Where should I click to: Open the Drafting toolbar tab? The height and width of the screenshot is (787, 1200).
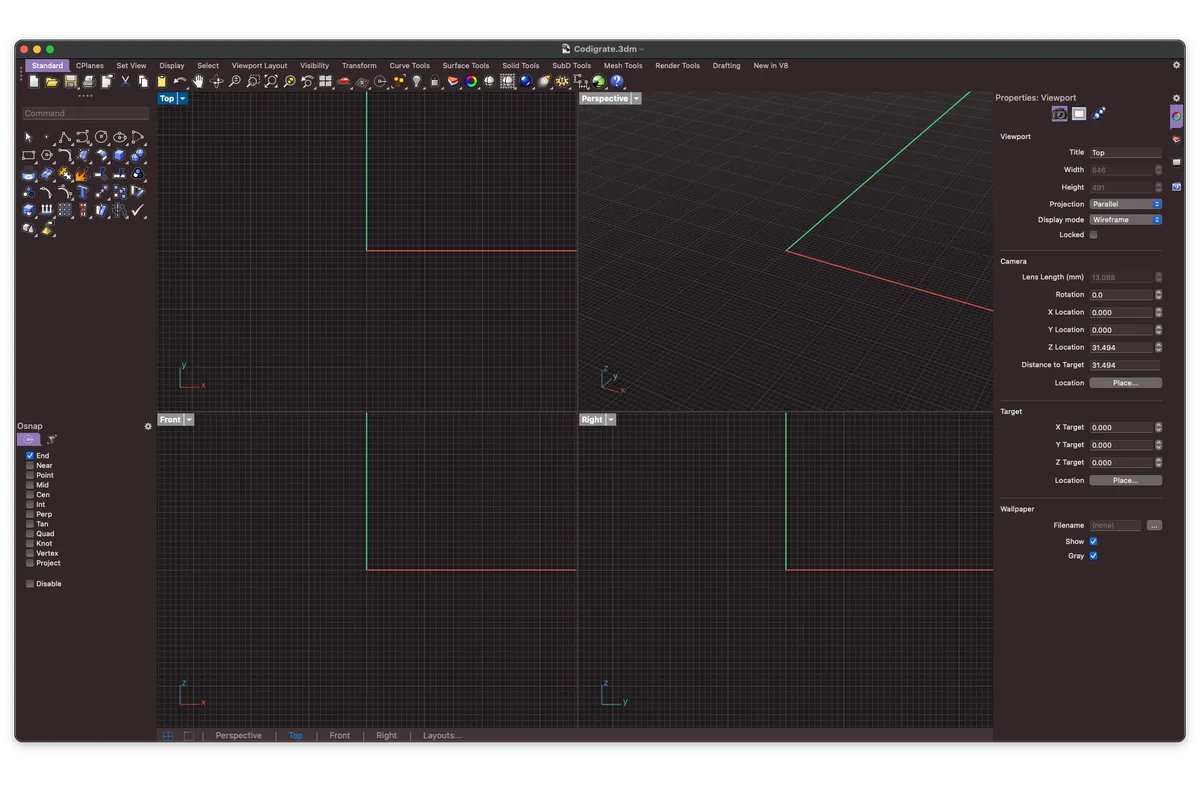[x=727, y=66]
